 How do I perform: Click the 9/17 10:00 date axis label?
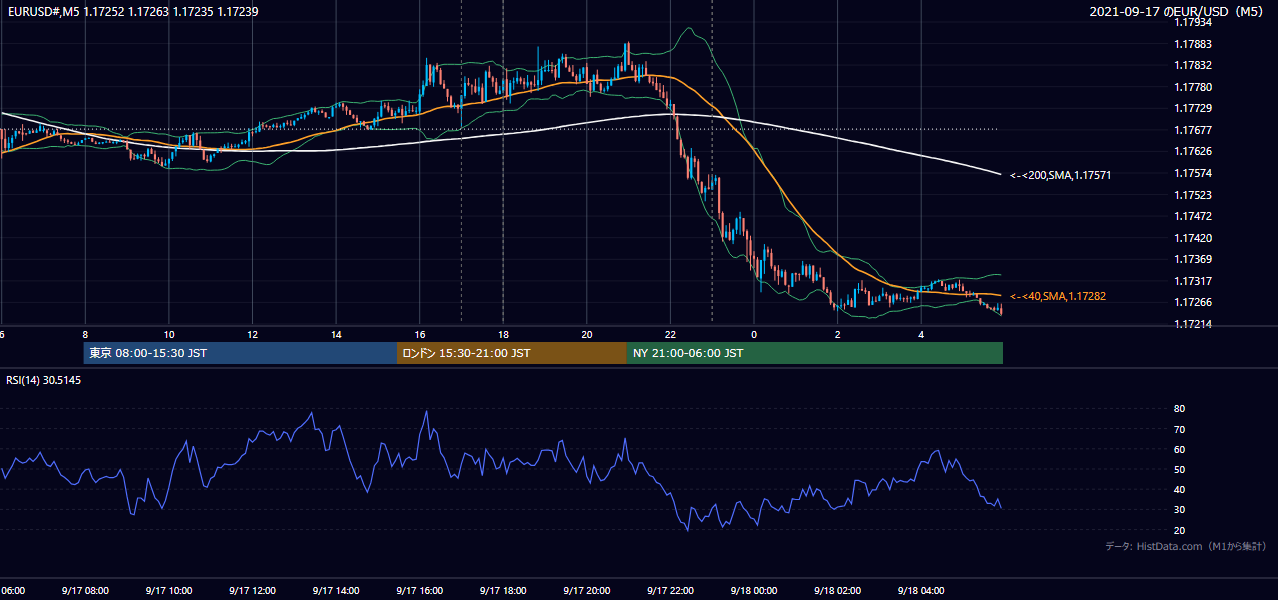pos(168,590)
